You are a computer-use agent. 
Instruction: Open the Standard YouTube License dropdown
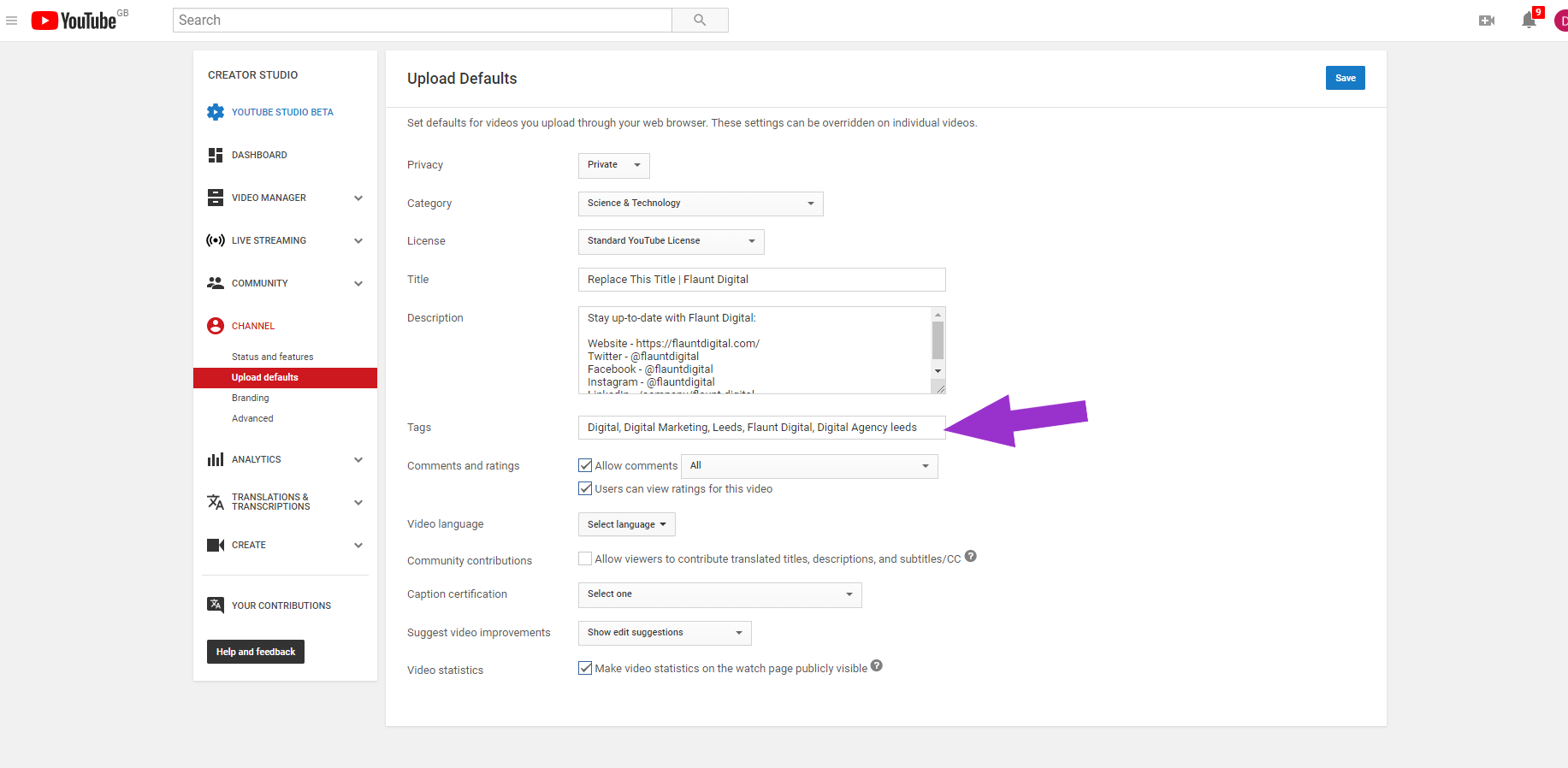point(672,241)
